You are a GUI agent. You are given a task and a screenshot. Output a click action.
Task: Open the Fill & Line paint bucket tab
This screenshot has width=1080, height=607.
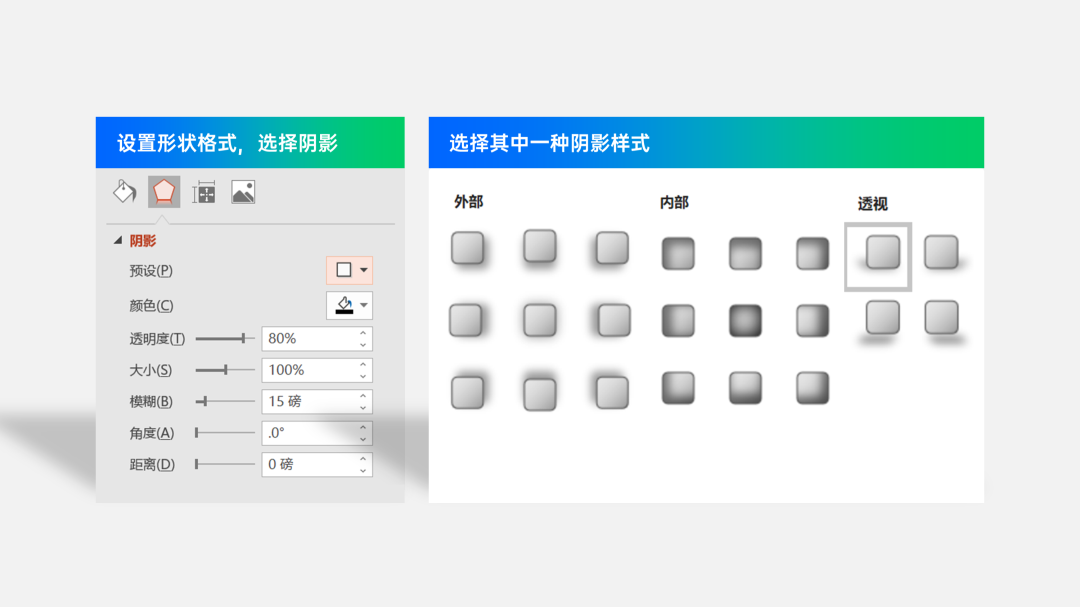click(125, 192)
